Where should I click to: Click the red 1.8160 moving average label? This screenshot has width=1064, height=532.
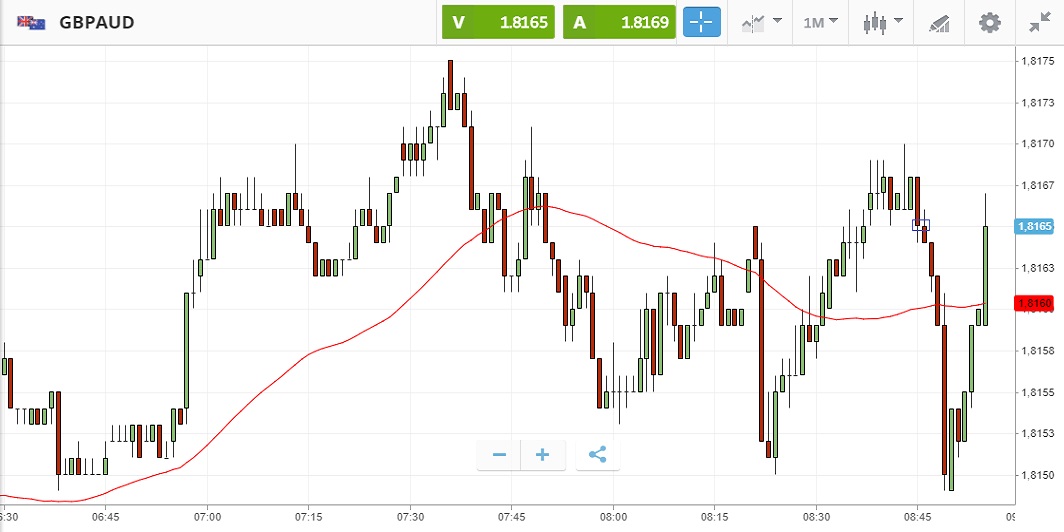pyautogui.click(x=1034, y=303)
